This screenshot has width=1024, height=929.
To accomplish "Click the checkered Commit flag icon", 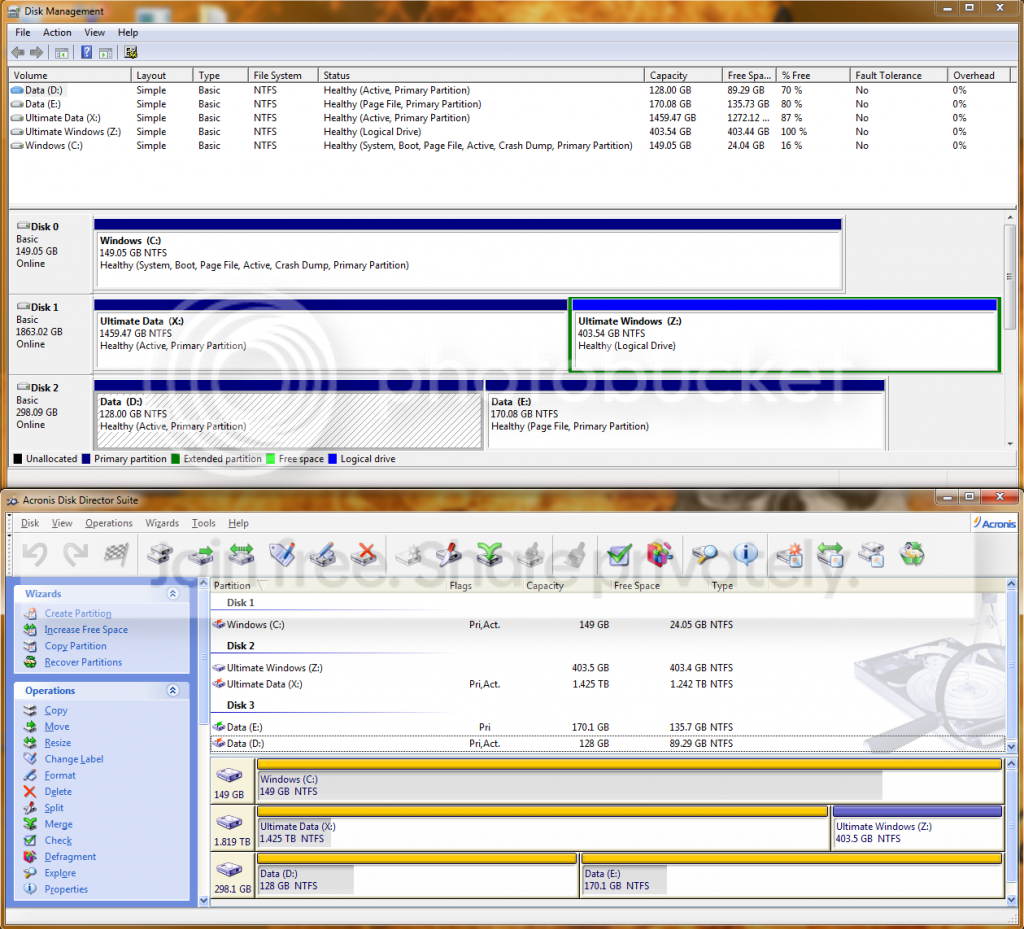I will pos(116,555).
